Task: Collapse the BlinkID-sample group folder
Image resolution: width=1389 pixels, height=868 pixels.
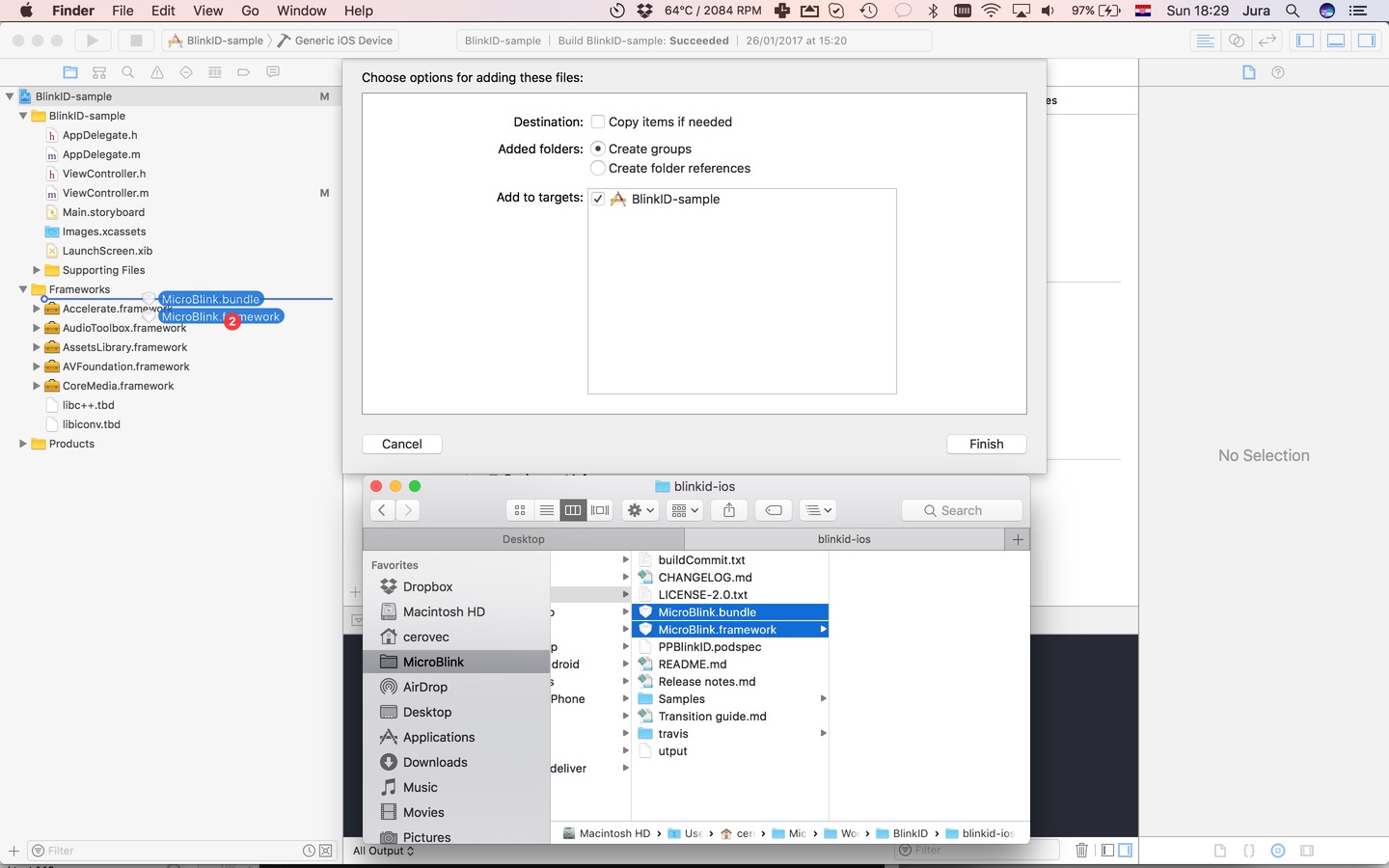Action: tap(23, 116)
